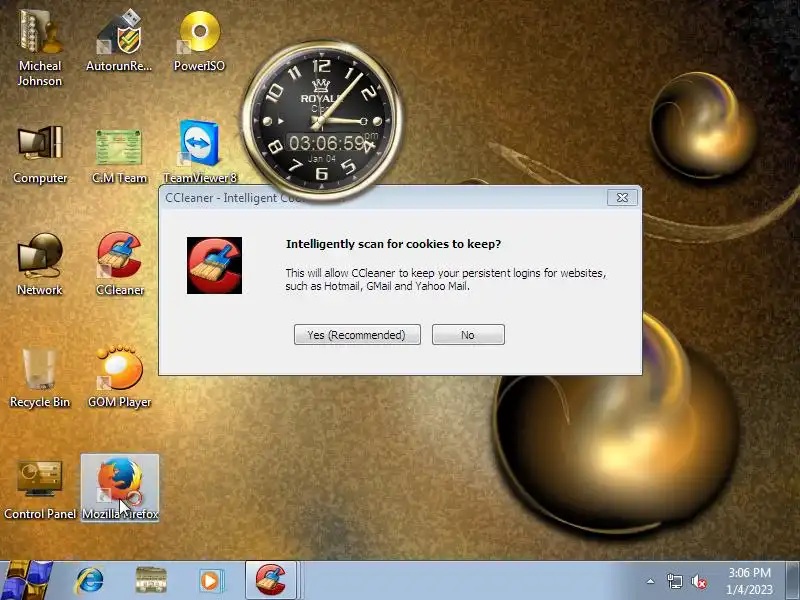The width and height of the screenshot is (800, 600).
Task: Select the CCleaner desktop shortcut
Action: tap(120, 264)
